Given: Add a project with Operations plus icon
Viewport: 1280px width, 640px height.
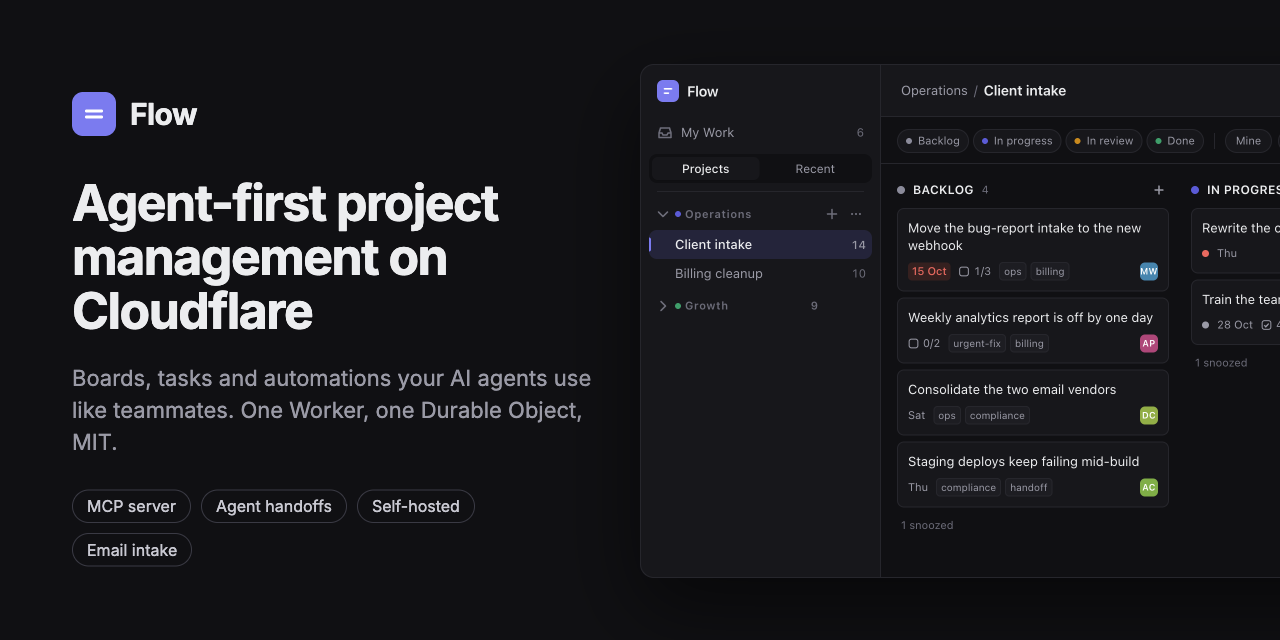Looking at the screenshot, I should click(x=832, y=214).
